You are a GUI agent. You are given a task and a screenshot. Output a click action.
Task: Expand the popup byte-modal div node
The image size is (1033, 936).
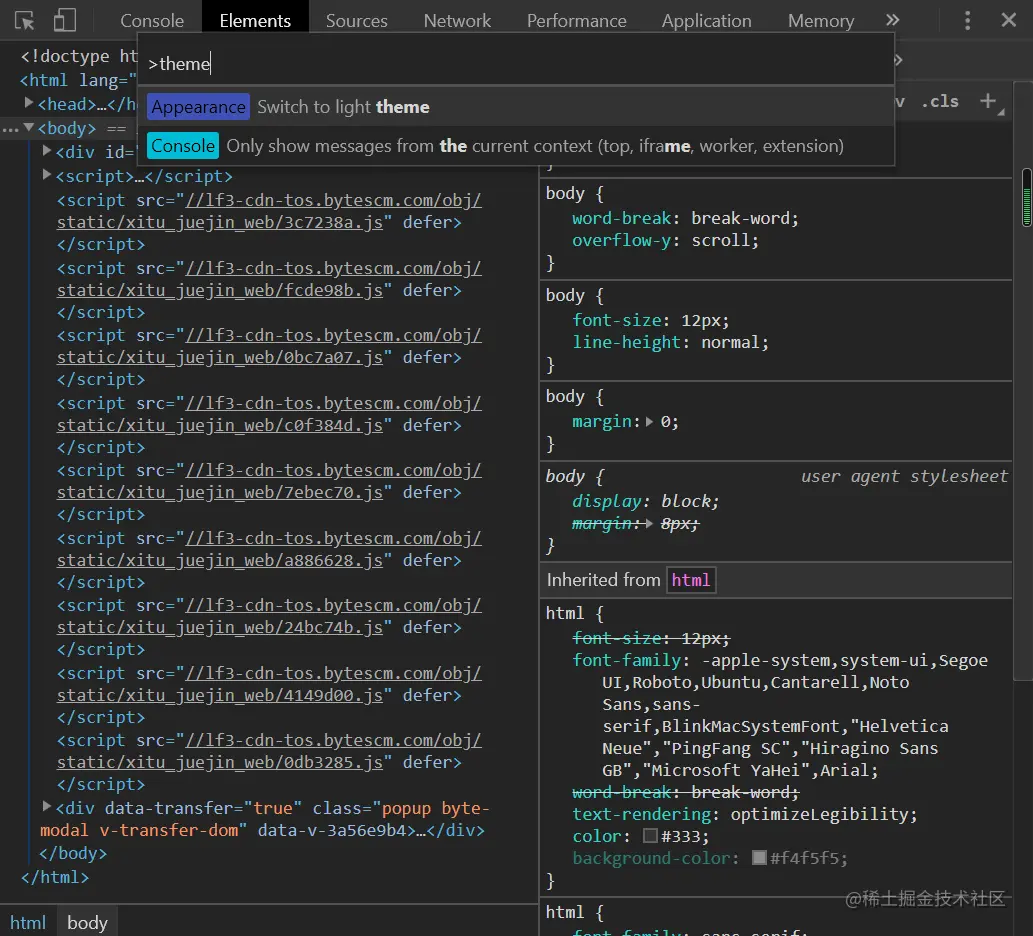click(47, 807)
